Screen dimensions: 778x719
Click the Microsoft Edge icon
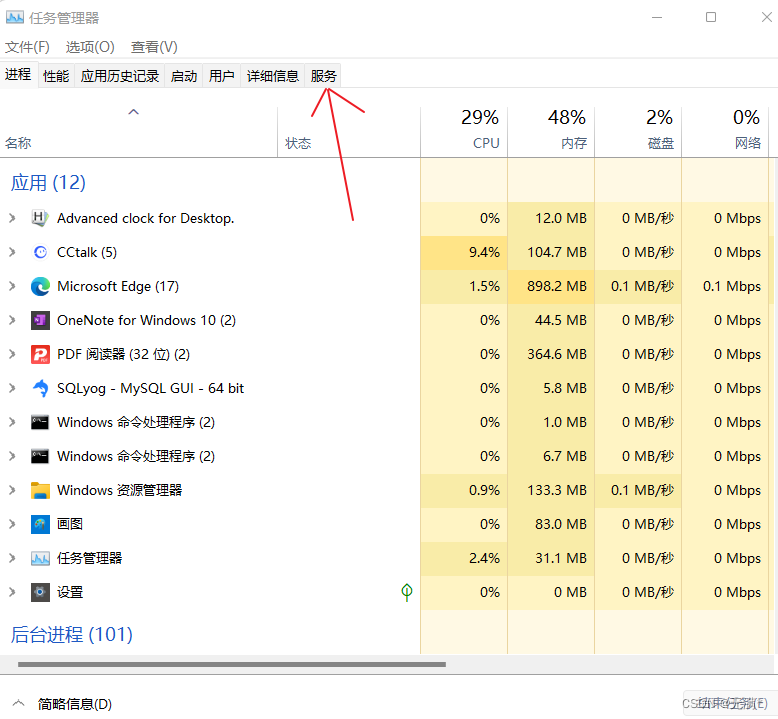tap(40, 286)
